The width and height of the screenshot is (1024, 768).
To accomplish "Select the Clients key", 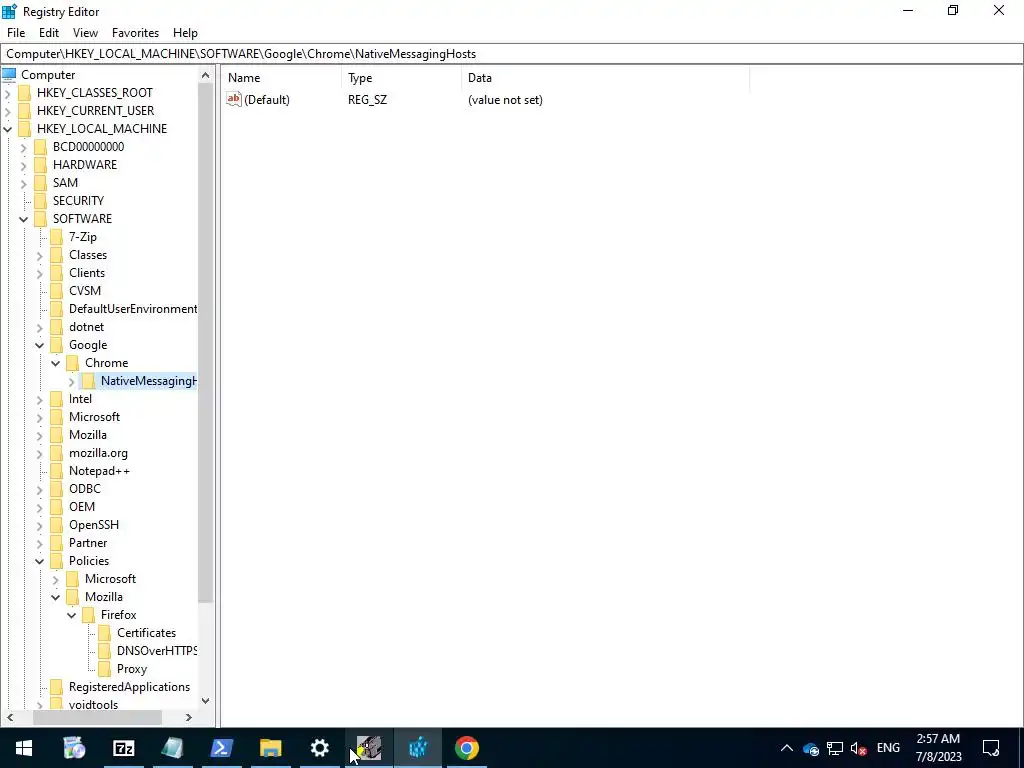I will 87,273.
